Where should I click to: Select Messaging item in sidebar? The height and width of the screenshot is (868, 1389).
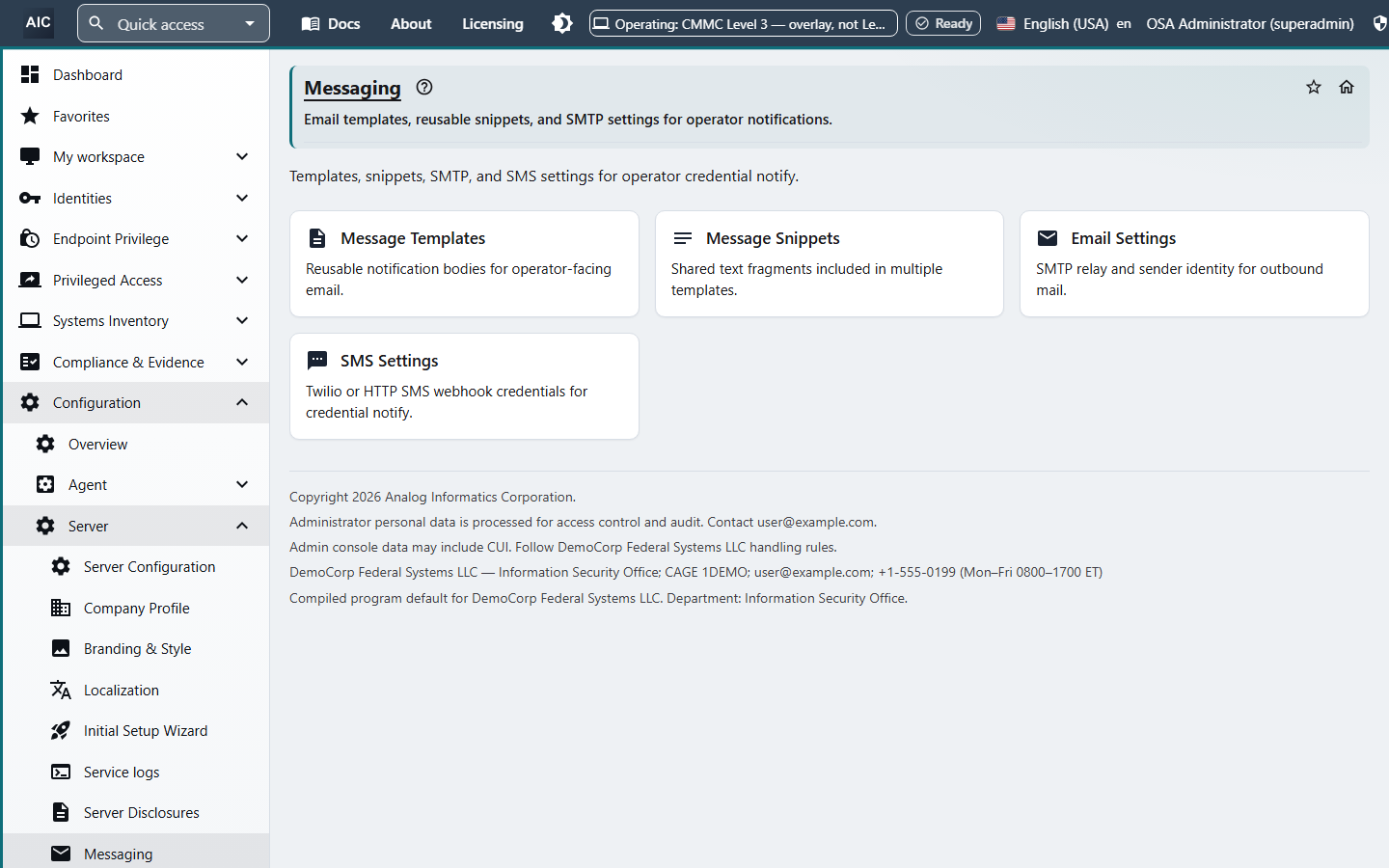135,853
